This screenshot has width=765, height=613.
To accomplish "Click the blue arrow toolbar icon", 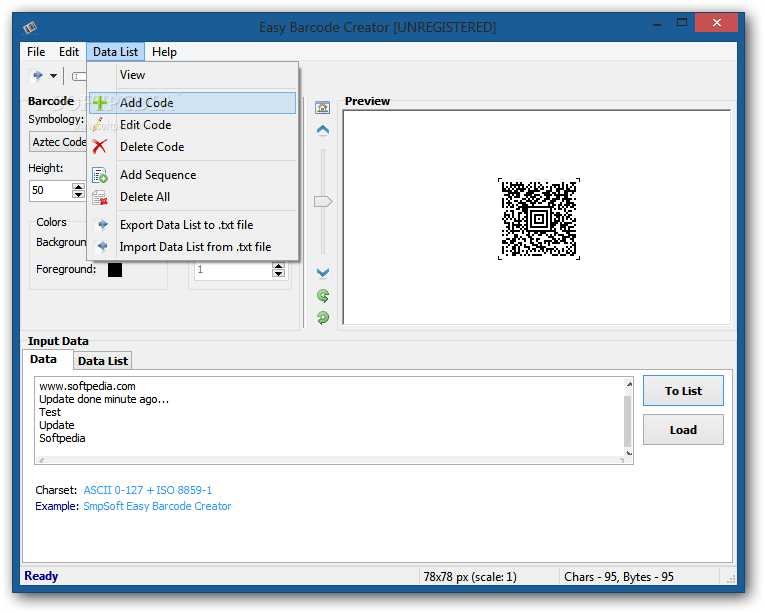I will click(x=38, y=76).
